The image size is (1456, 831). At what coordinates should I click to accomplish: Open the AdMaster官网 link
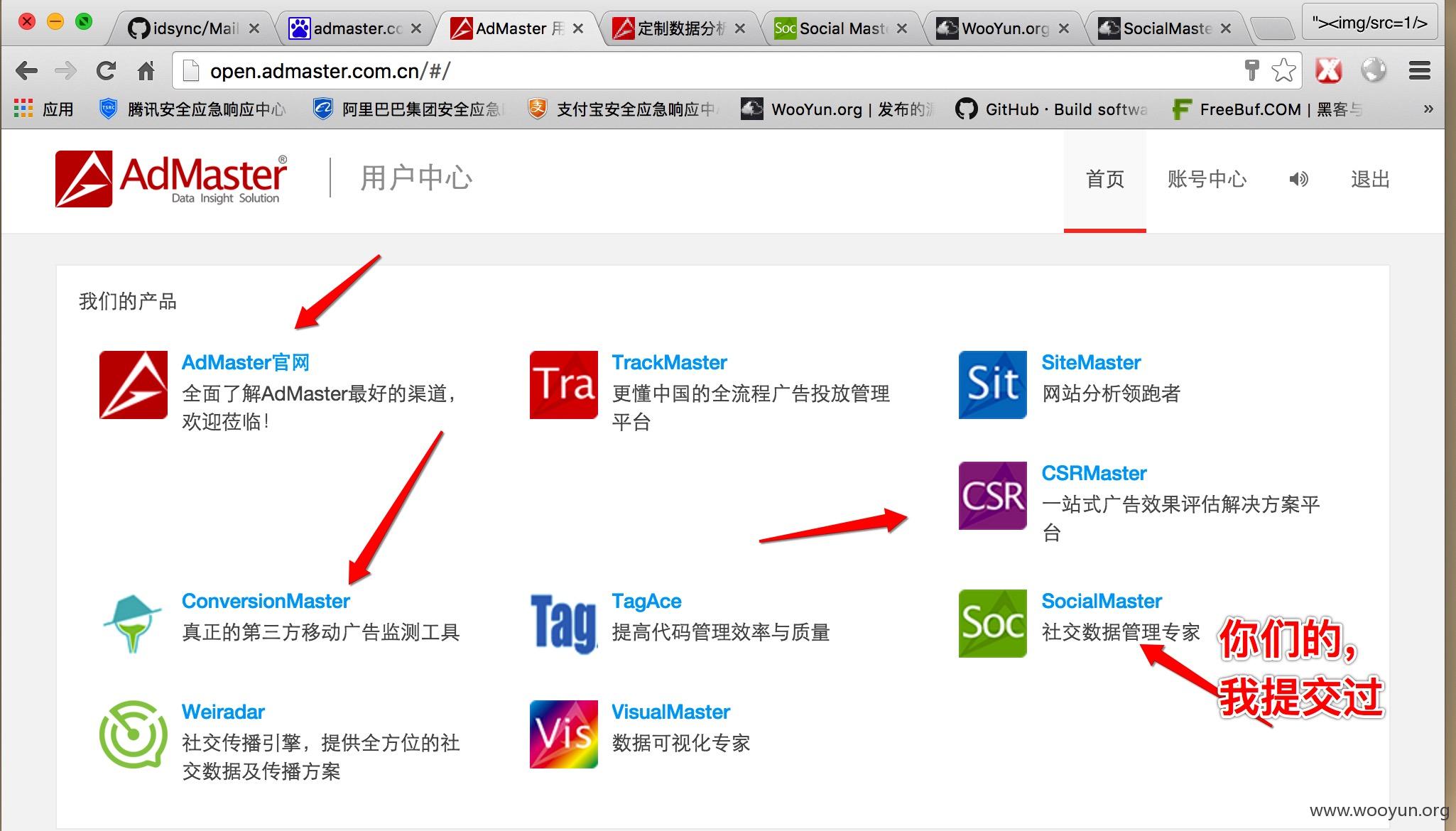click(246, 362)
